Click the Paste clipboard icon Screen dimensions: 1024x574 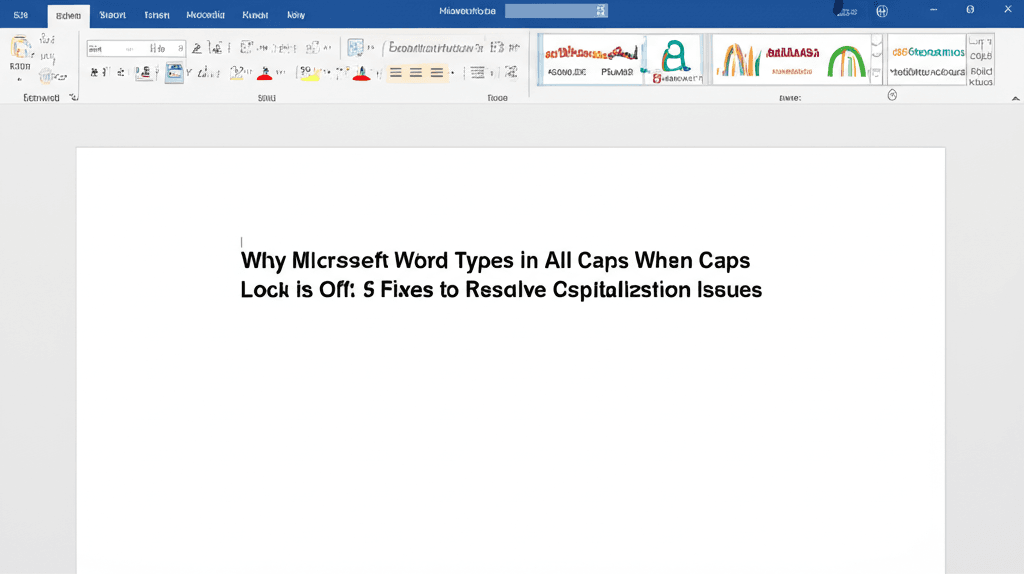20,48
